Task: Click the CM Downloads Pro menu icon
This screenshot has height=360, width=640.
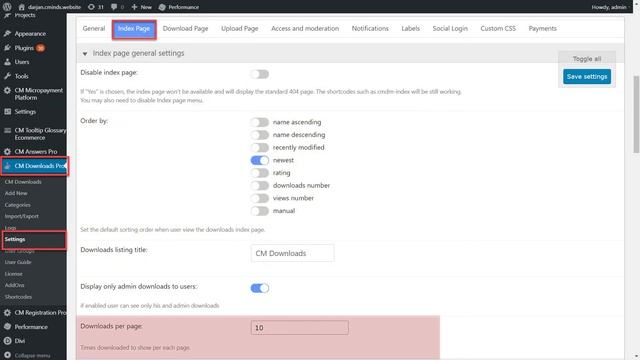Action: tap(7, 166)
